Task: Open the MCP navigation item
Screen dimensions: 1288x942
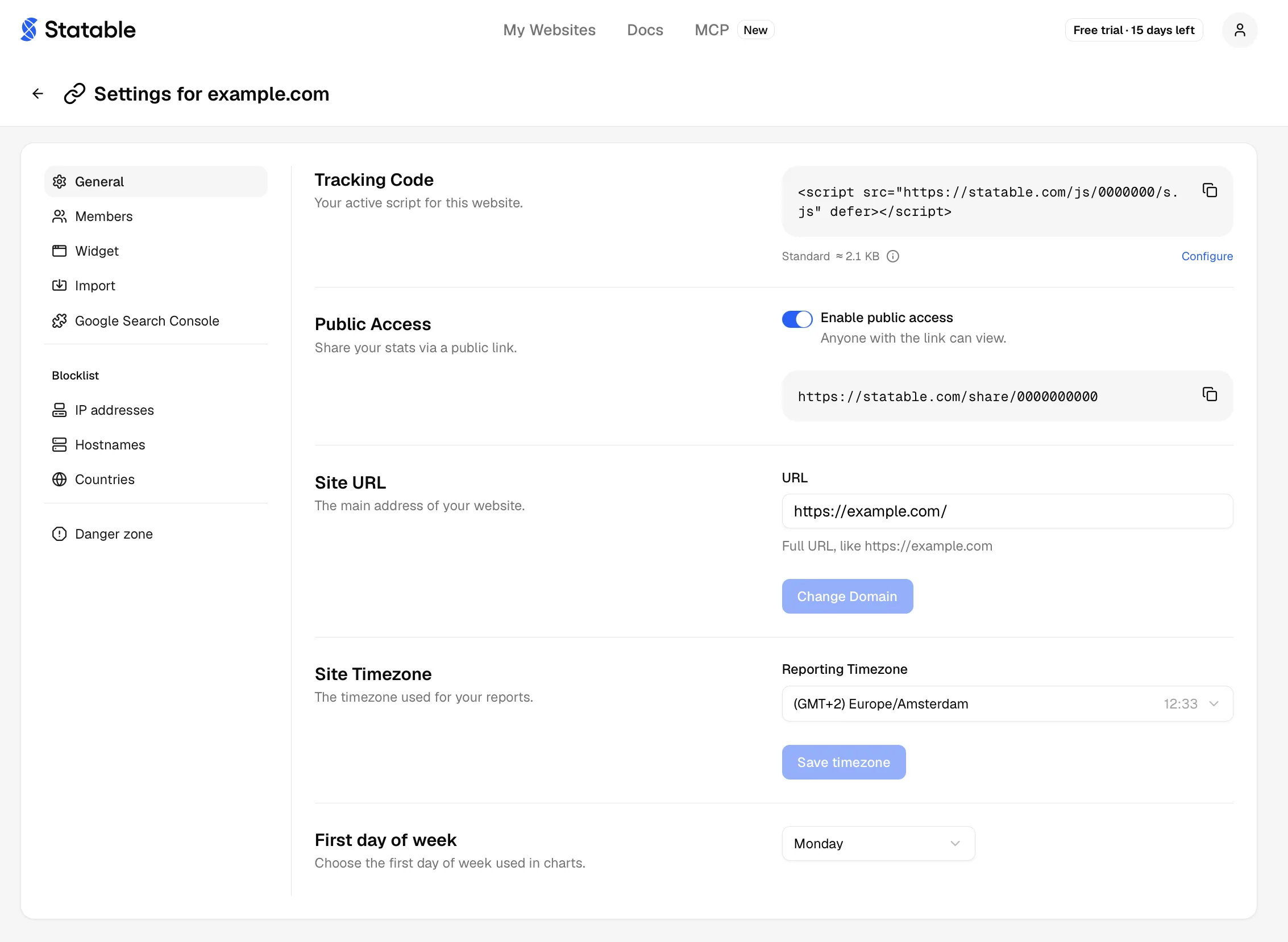Action: point(711,30)
